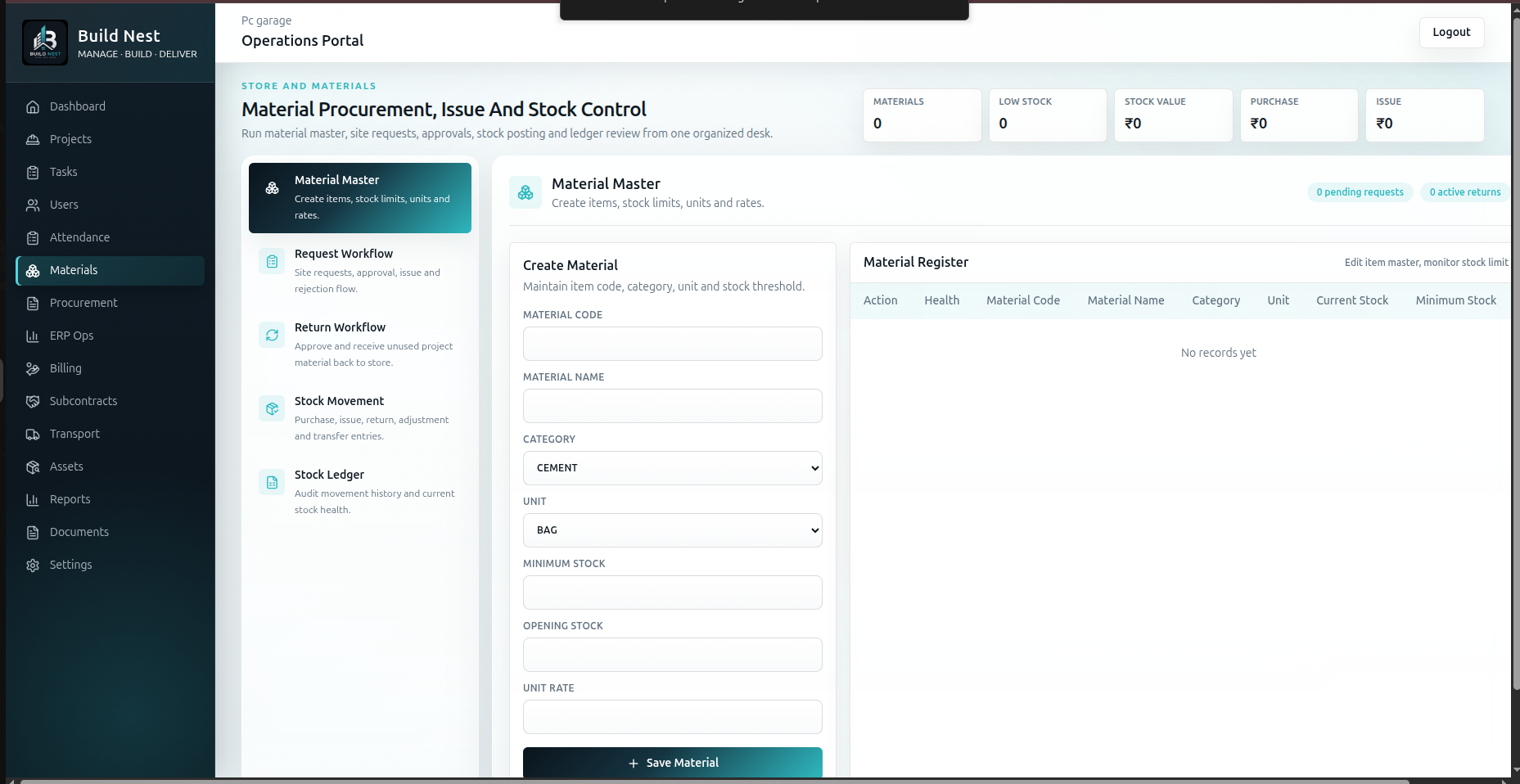1520x784 pixels.
Task: Click the Projects icon in sidebar
Action: (33, 139)
